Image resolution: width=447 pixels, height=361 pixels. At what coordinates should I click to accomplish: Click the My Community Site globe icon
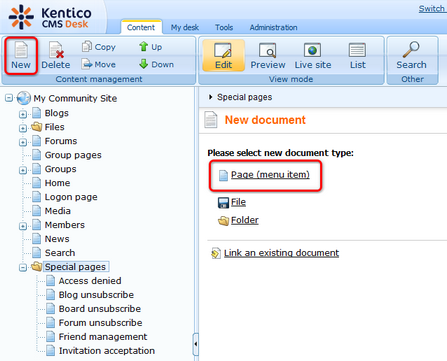point(24,98)
